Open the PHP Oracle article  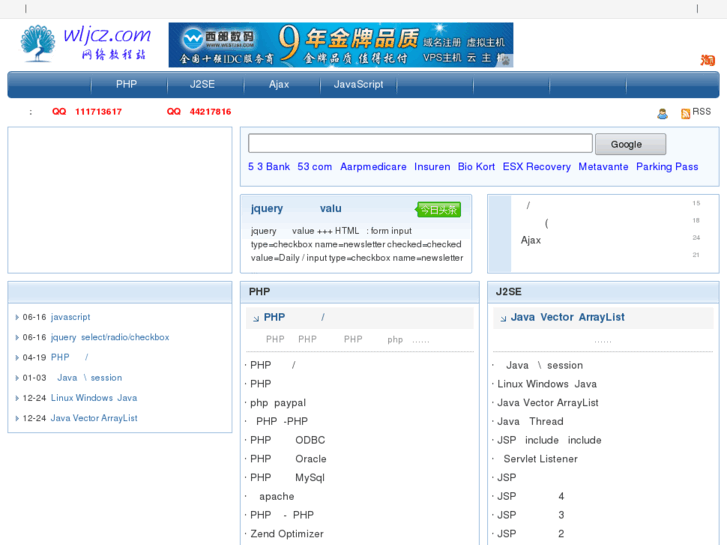point(288,459)
